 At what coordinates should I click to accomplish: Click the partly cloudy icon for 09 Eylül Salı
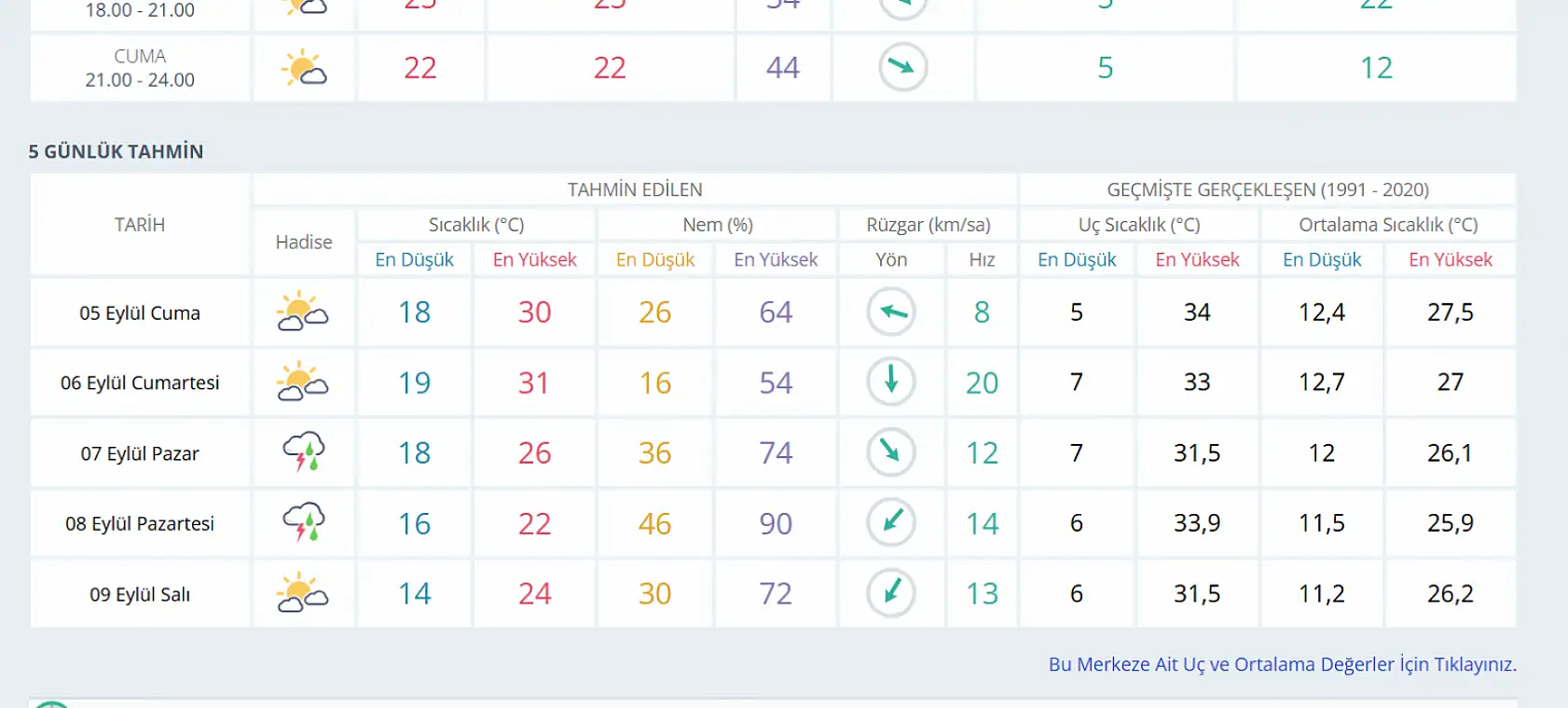303,592
